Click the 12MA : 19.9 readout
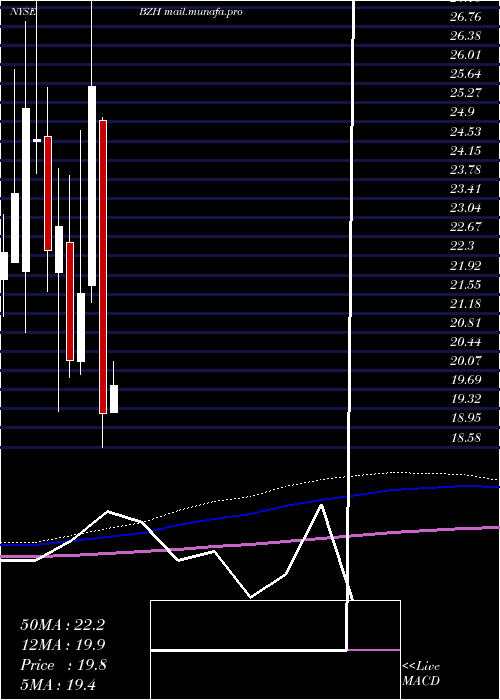This screenshot has height=700, width=500. point(62,645)
